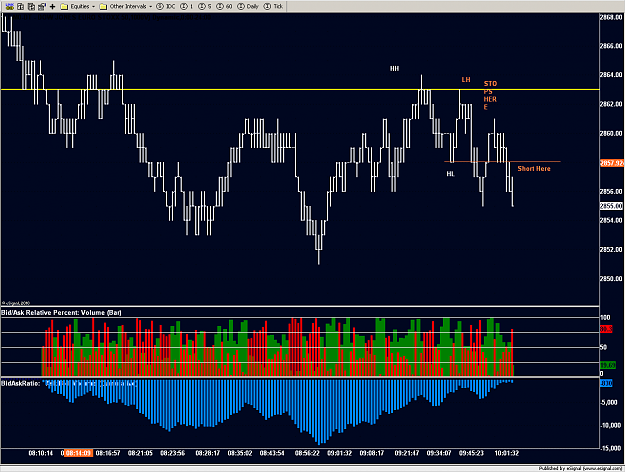Click the Bid/Ask Relative Percent study title

tap(61, 313)
